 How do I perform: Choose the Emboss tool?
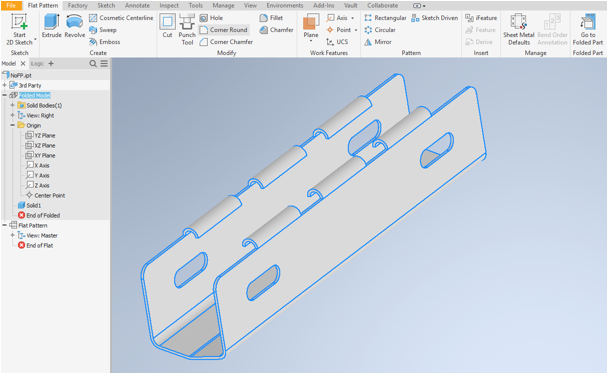[105, 42]
